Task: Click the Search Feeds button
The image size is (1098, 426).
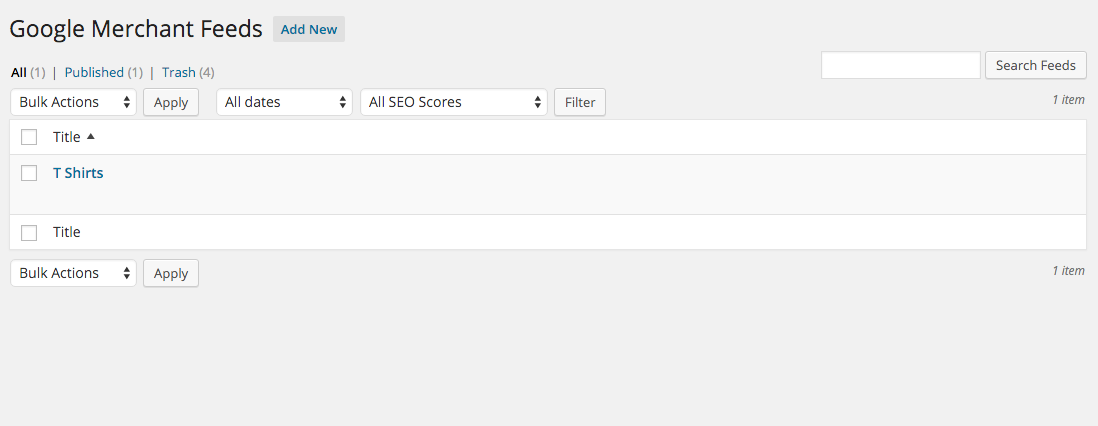Action: pyautogui.click(x=1036, y=65)
